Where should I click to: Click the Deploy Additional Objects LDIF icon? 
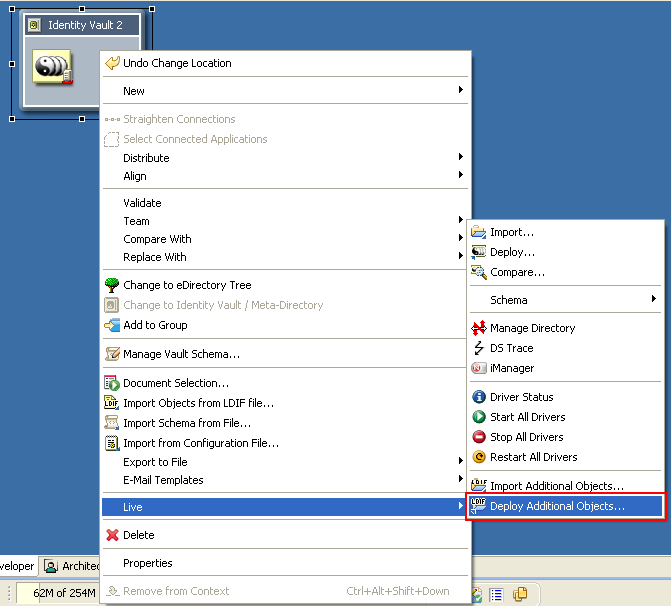478,505
